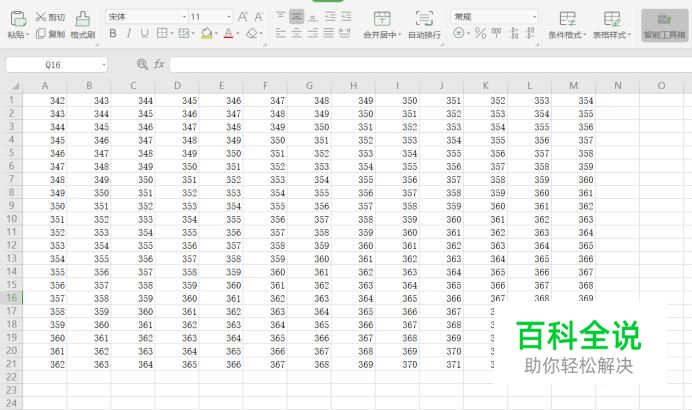
Task: Click the Copy (复制) button
Action: point(51,34)
